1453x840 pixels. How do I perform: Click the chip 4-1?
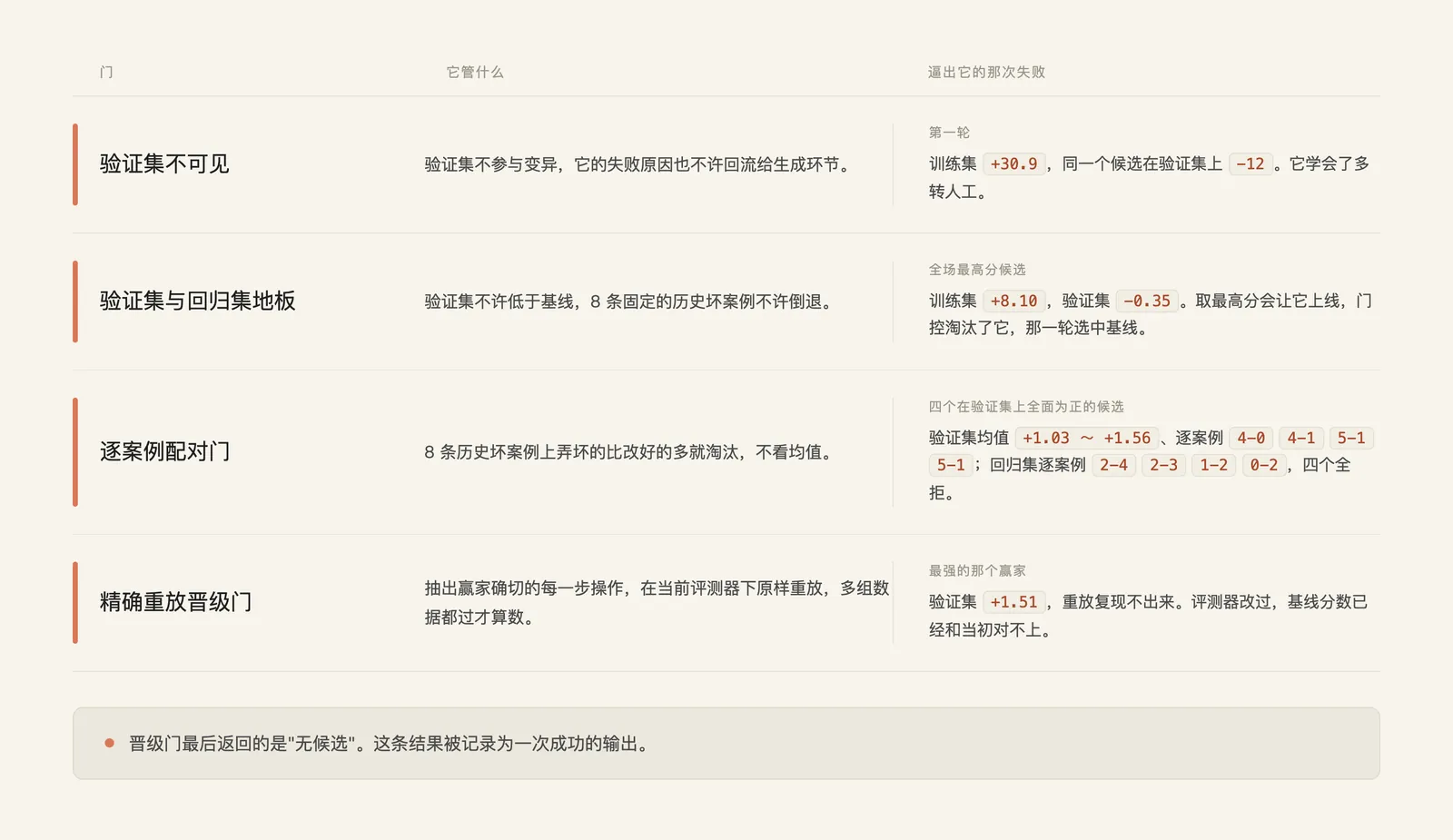click(x=1300, y=439)
